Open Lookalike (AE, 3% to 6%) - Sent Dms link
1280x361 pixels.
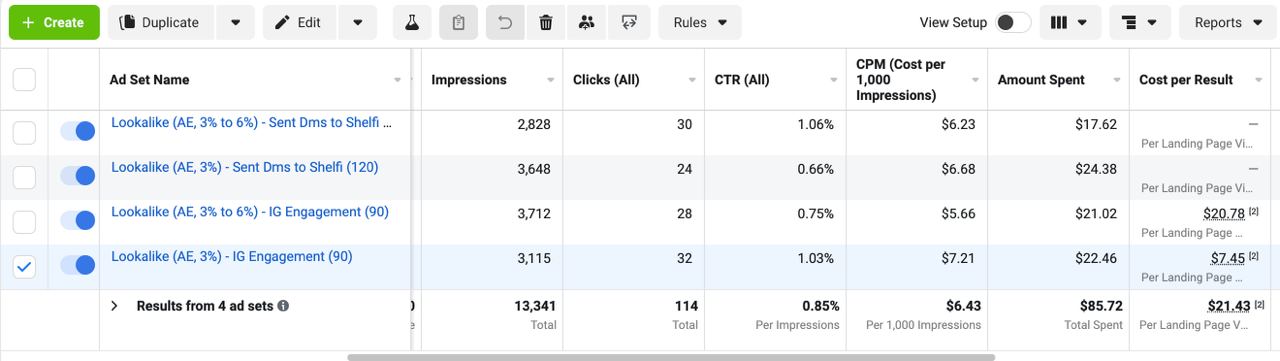(x=251, y=123)
